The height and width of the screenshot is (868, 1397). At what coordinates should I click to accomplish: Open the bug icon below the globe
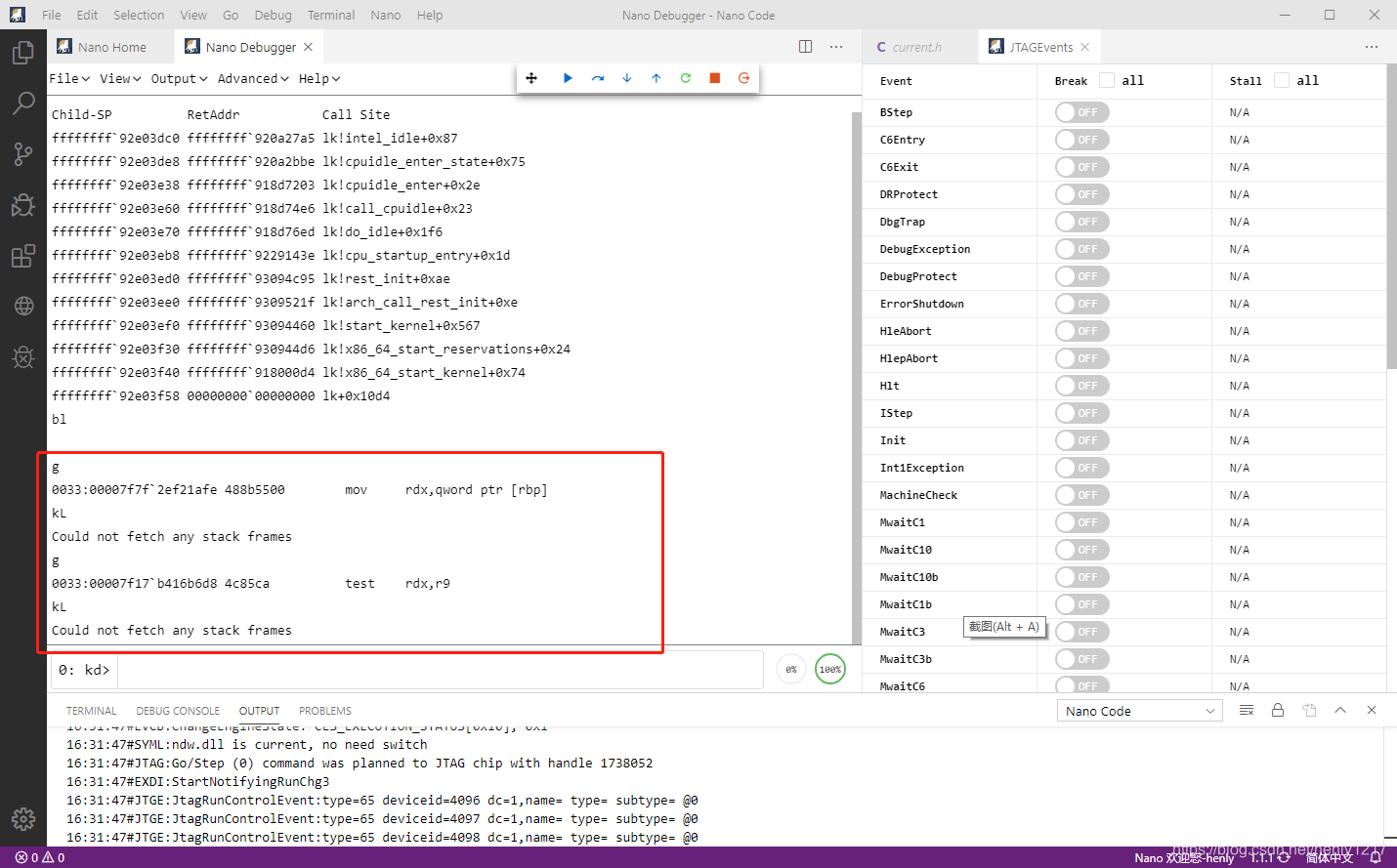coord(23,356)
